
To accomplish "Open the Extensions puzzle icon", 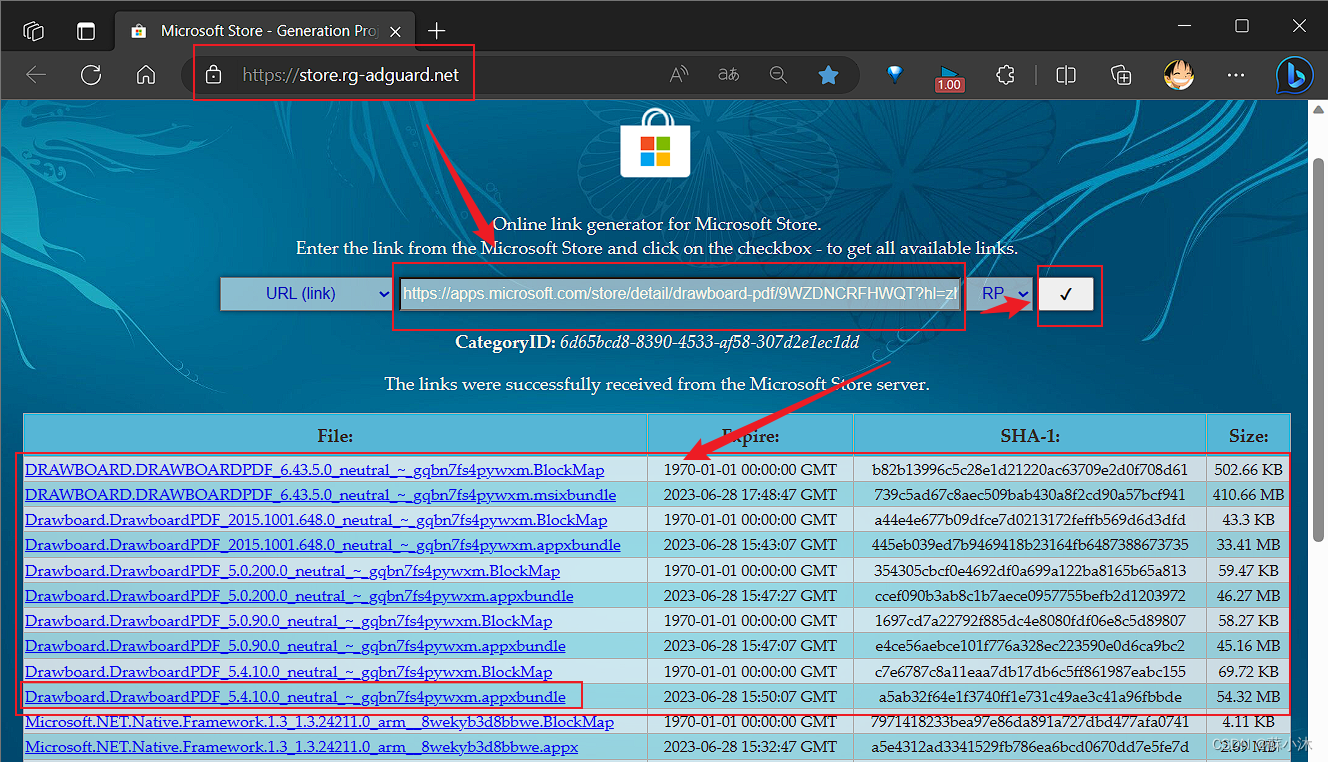I will point(1005,75).
